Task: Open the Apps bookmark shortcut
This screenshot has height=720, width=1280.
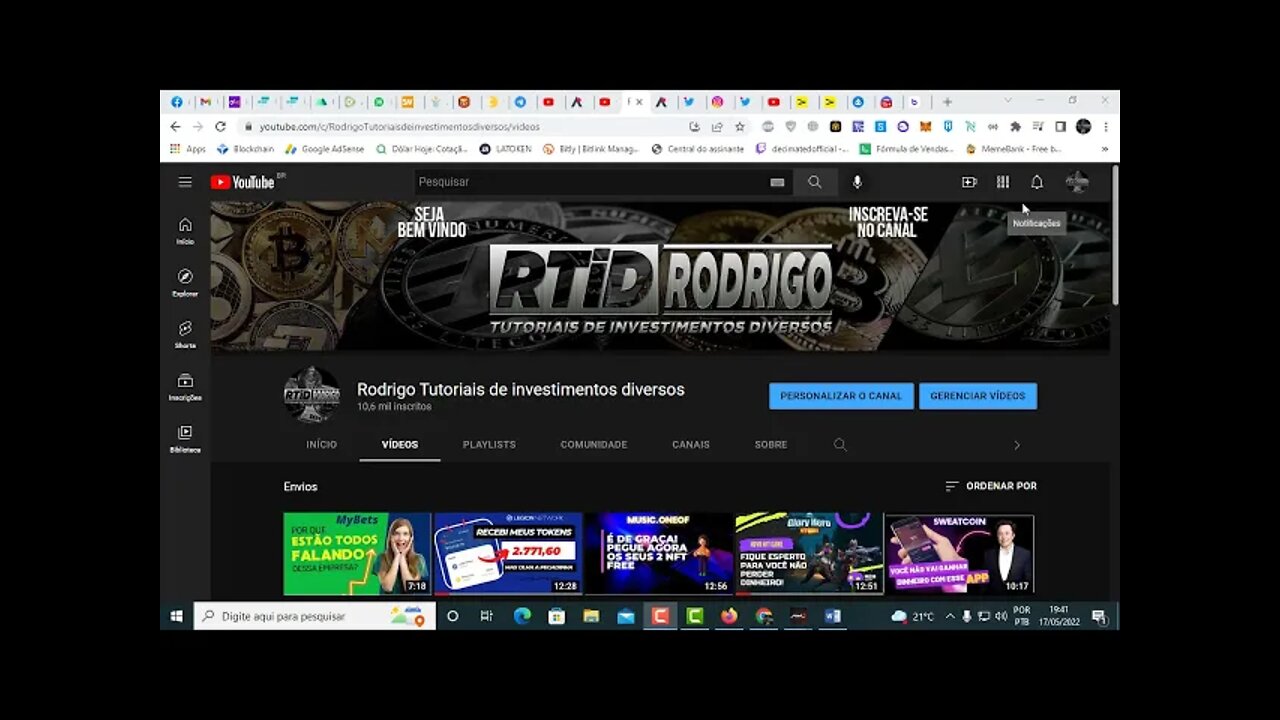Action: [188, 149]
